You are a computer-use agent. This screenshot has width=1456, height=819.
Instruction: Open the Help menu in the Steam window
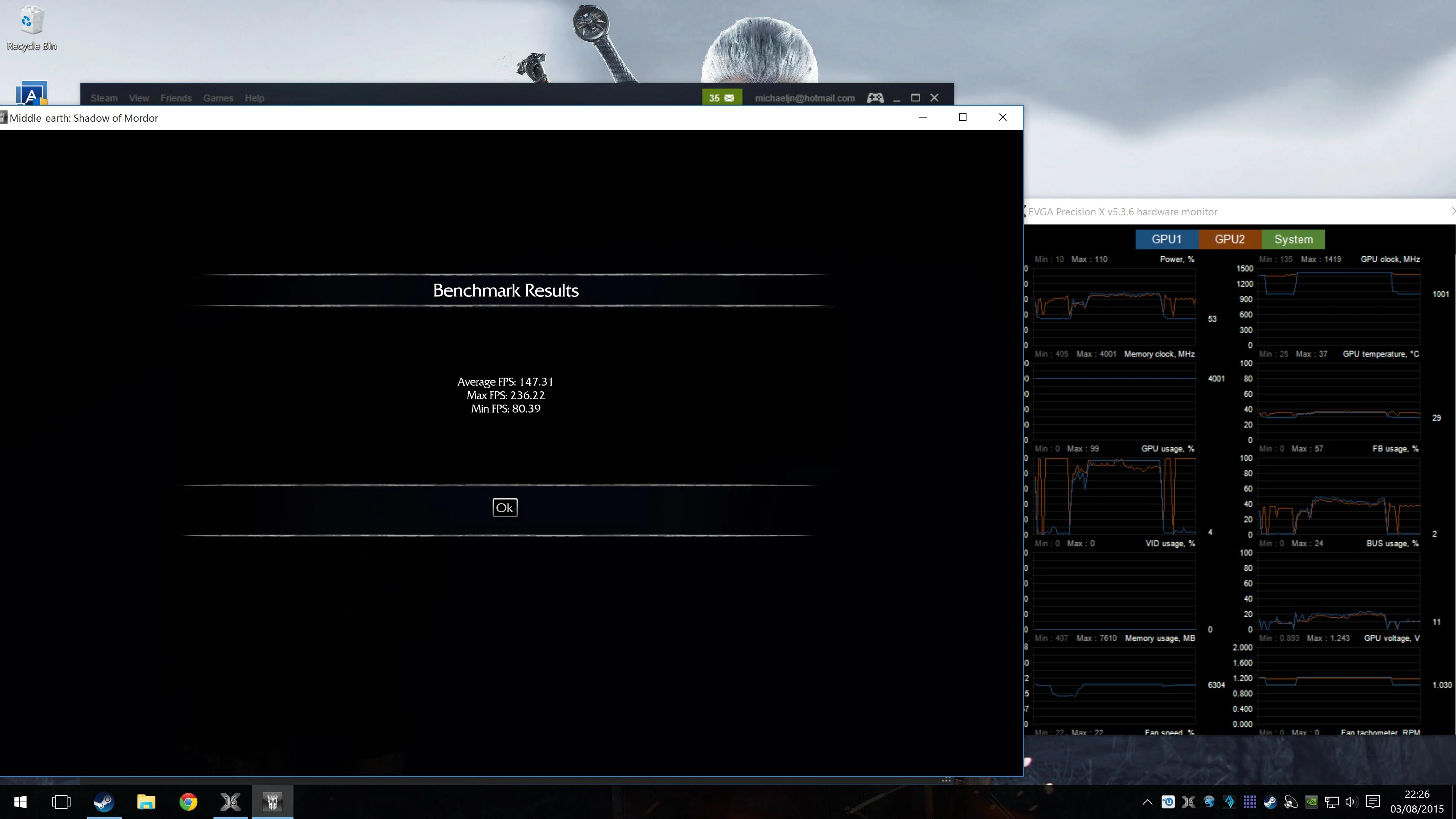(x=254, y=98)
